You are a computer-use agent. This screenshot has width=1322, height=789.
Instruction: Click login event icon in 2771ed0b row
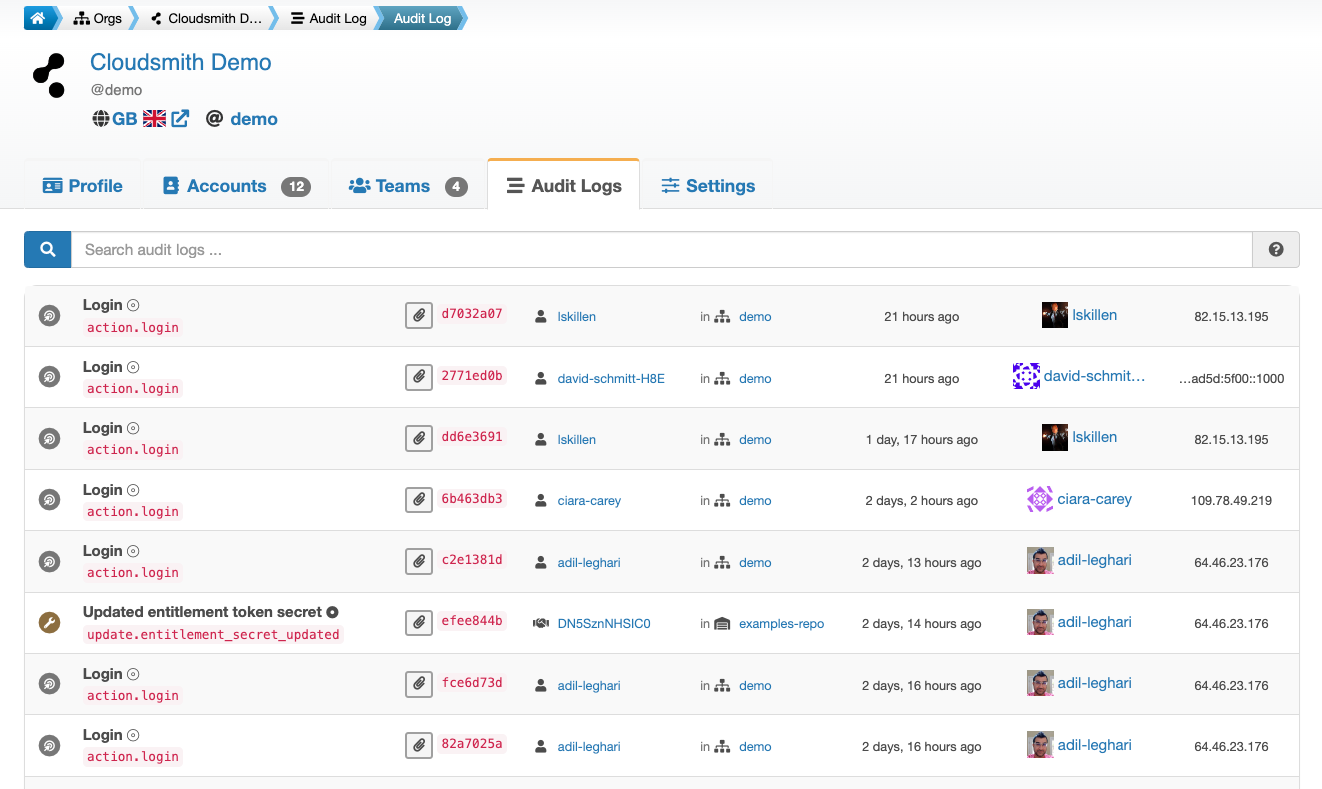click(49, 378)
